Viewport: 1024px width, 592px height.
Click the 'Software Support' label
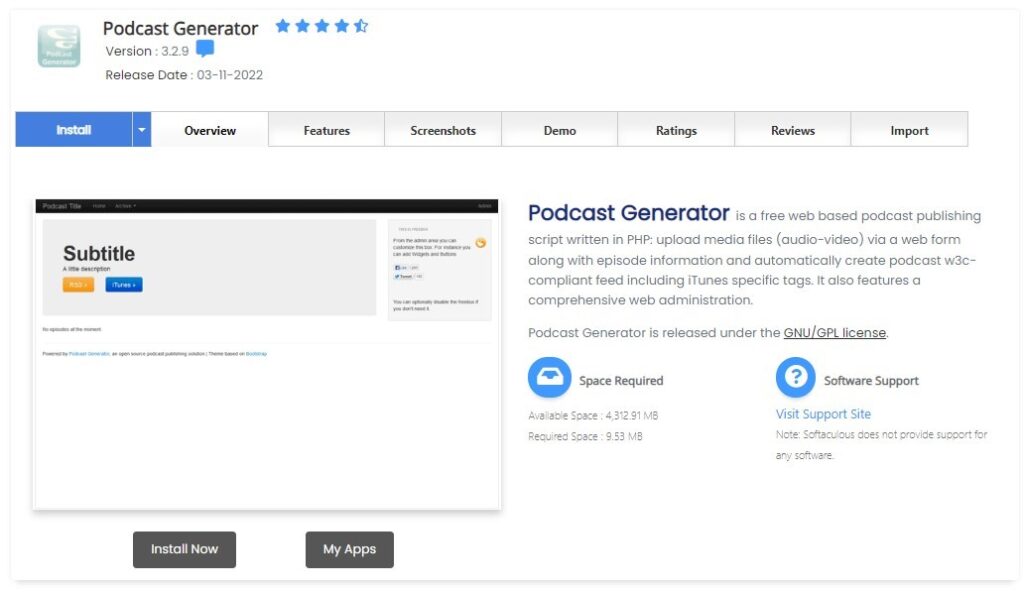[x=871, y=380]
